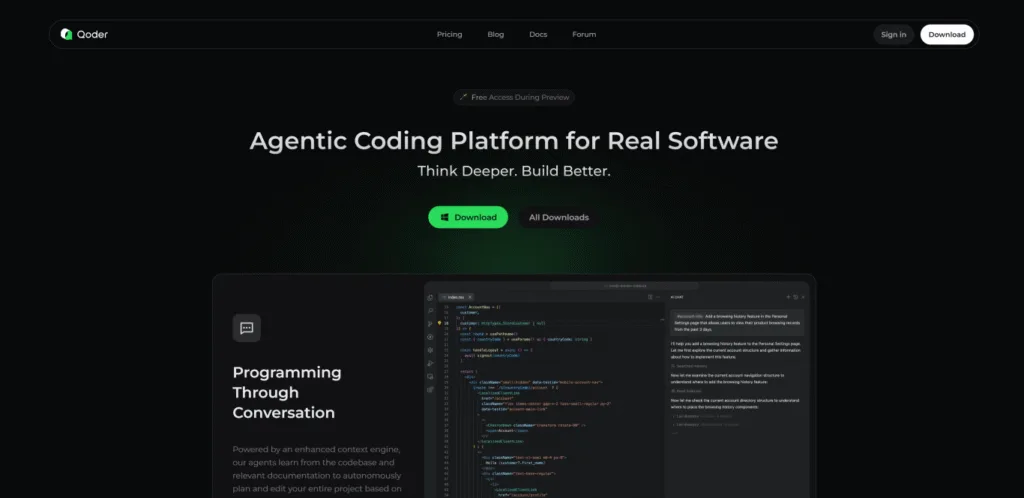Click the IDE top command search bar

(624, 286)
